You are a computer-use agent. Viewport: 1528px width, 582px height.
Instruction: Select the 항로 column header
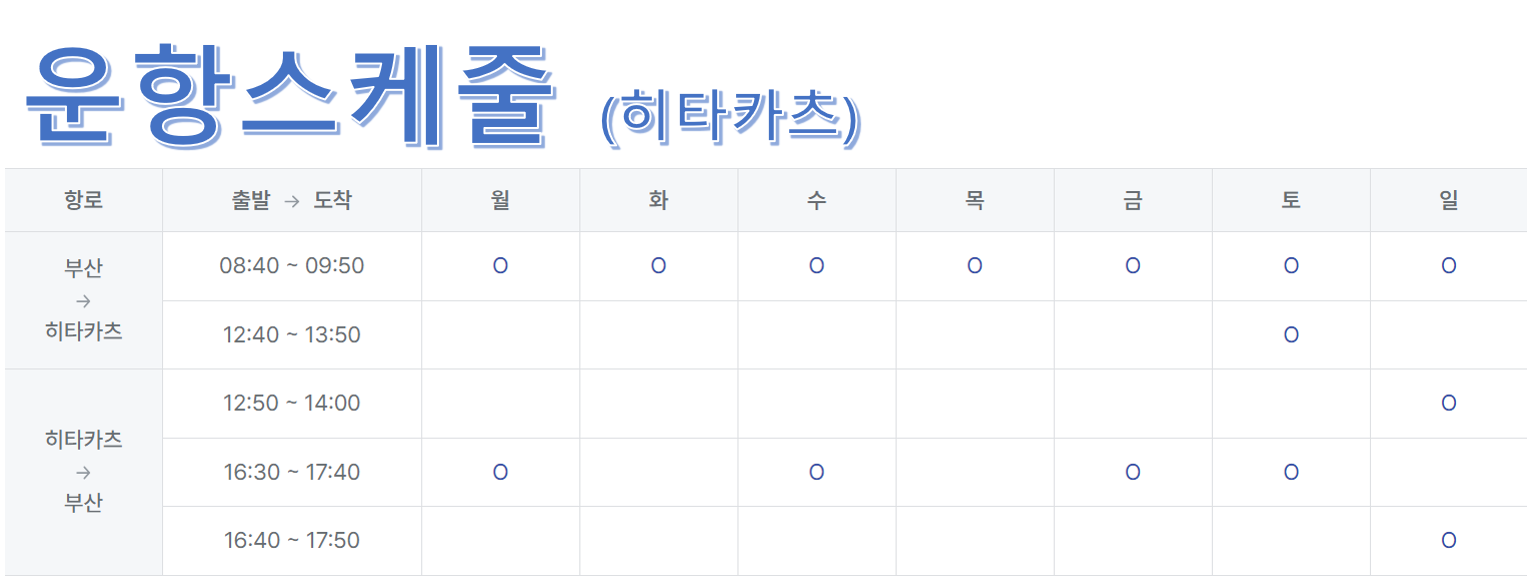click(x=84, y=200)
